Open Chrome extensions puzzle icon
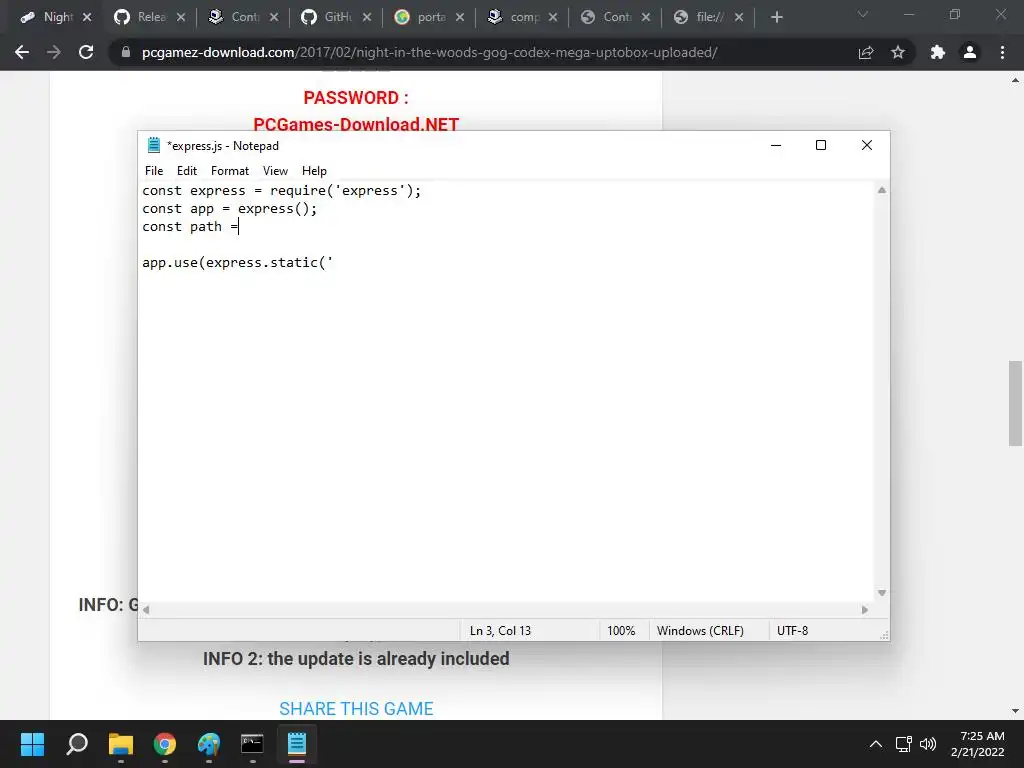The width and height of the screenshot is (1024, 768). (938, 52)
